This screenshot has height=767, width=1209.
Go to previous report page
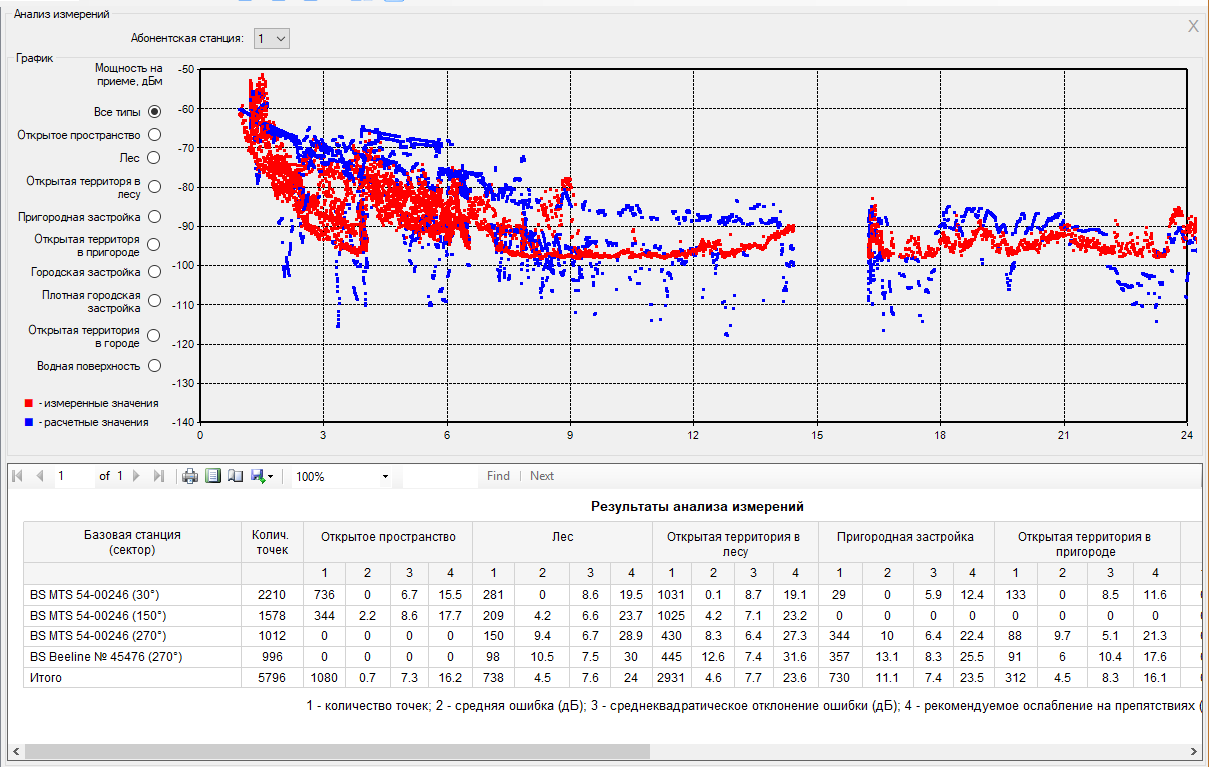40,476
